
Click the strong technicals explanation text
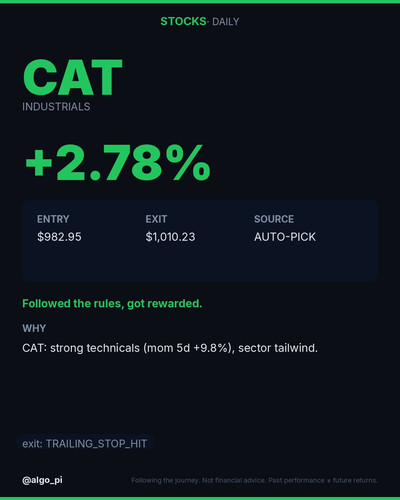(170, 348)
